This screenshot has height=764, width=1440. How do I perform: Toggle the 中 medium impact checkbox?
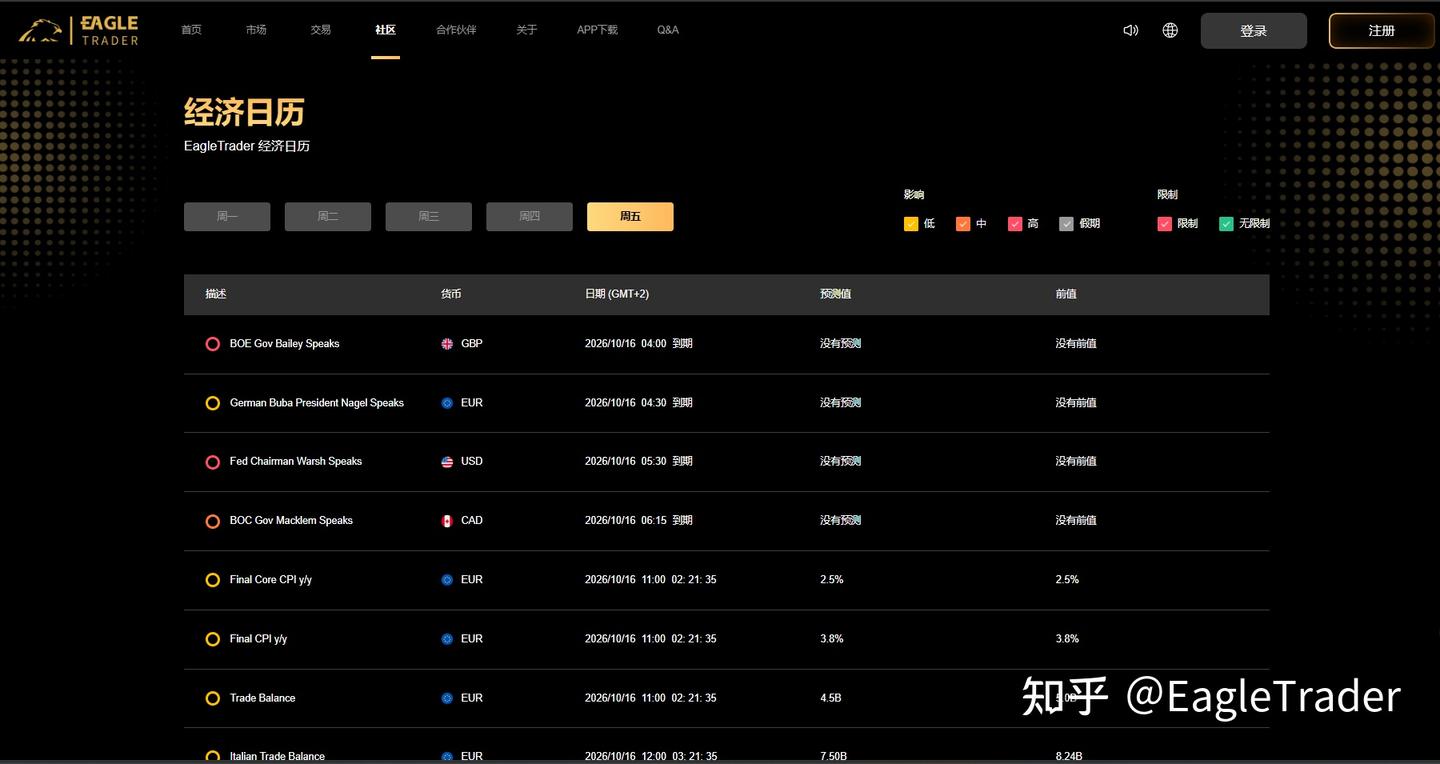click(x=963, y=224)
